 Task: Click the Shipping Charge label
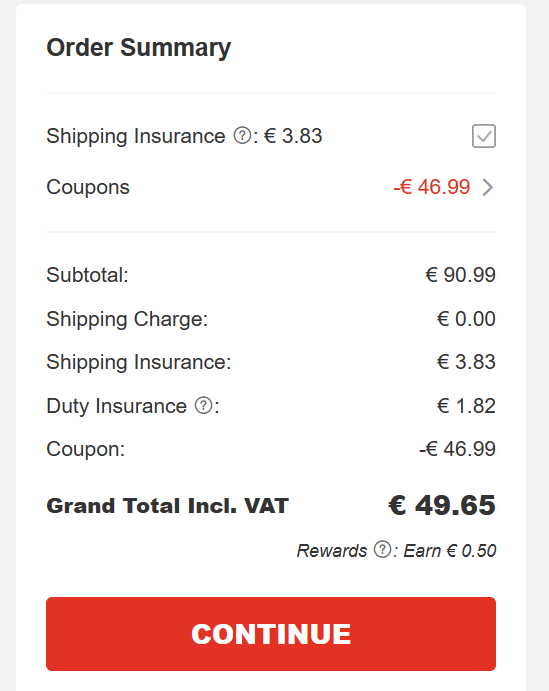tap(127, 319)
